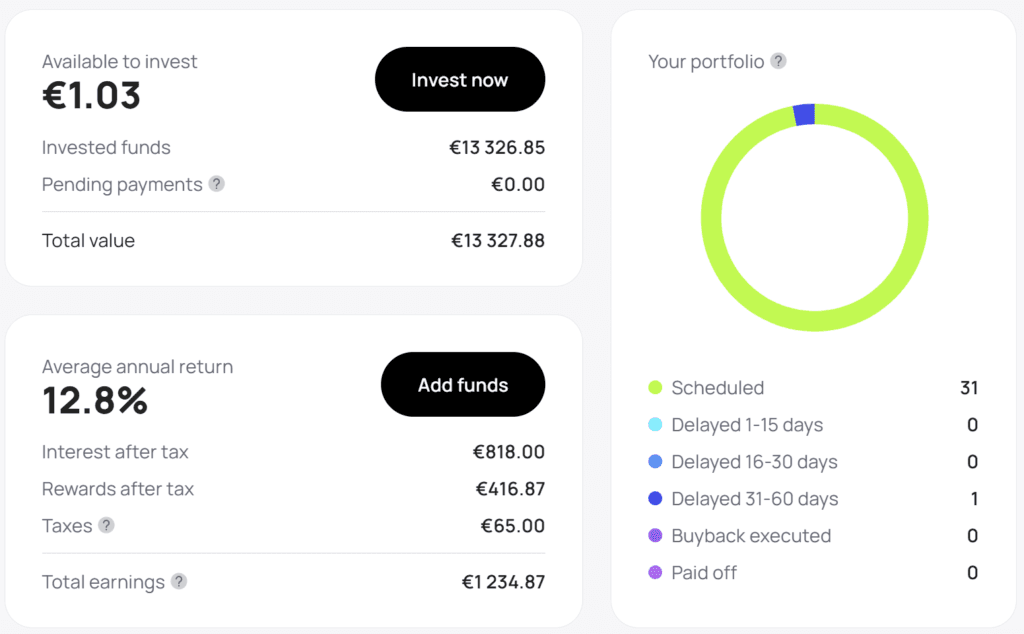Click the green ring of the portfolio chart
This screenshot has height=634, width=1024.
(x=814, y=321)
